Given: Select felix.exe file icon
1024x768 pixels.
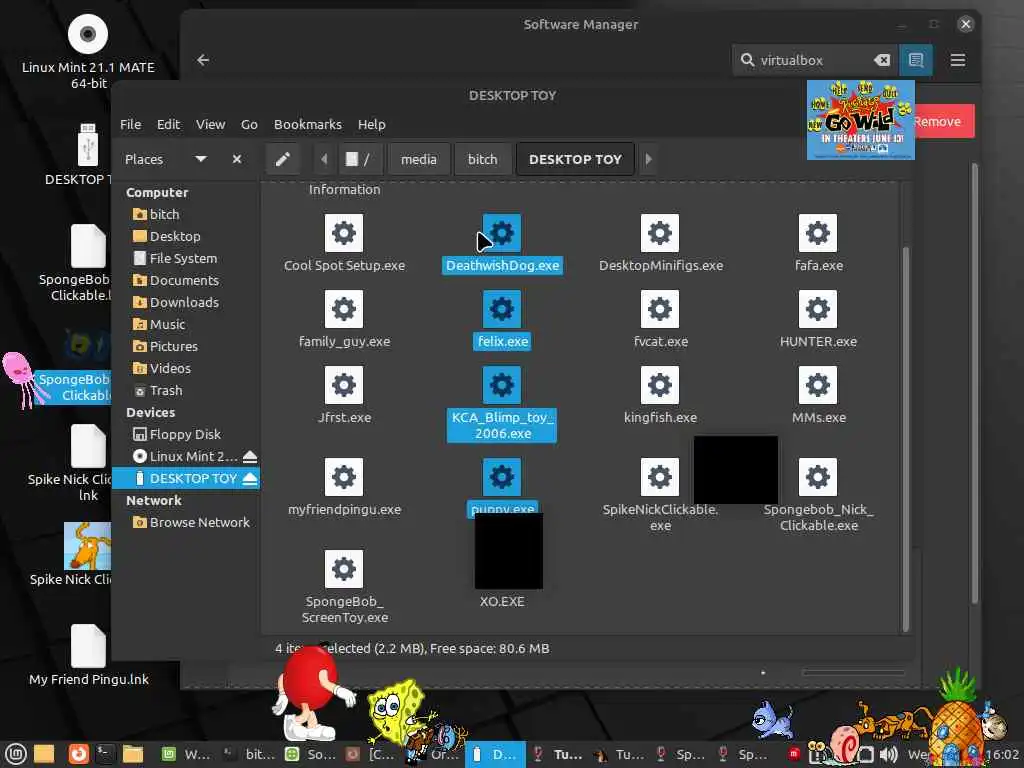Looking at the screenshot, I should pyautogui.click(x=502, y=309).
